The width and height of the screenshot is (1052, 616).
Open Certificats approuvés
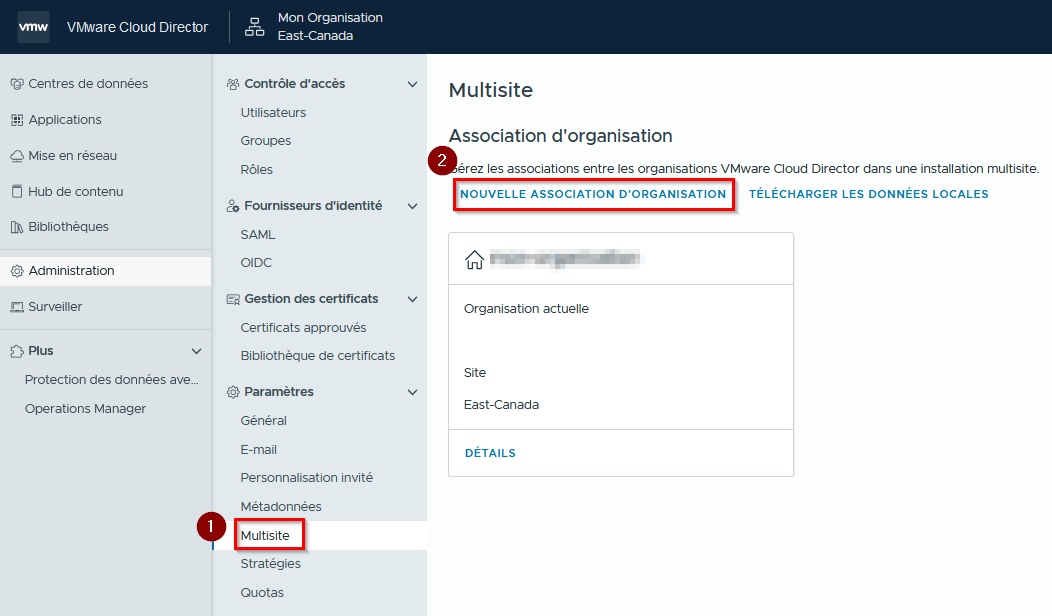303,327
